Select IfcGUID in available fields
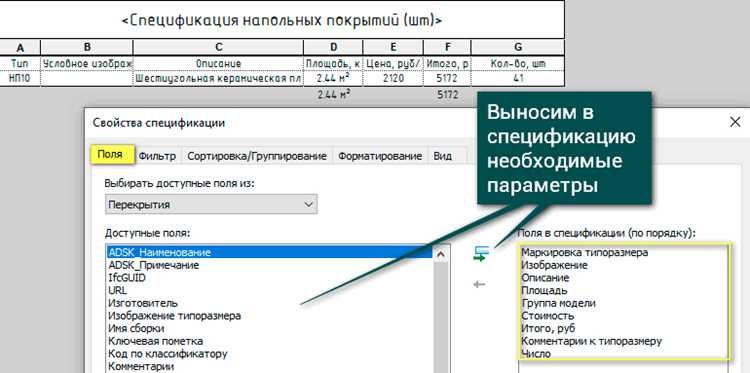Screen dimensions: 750x373 [270, 277]
